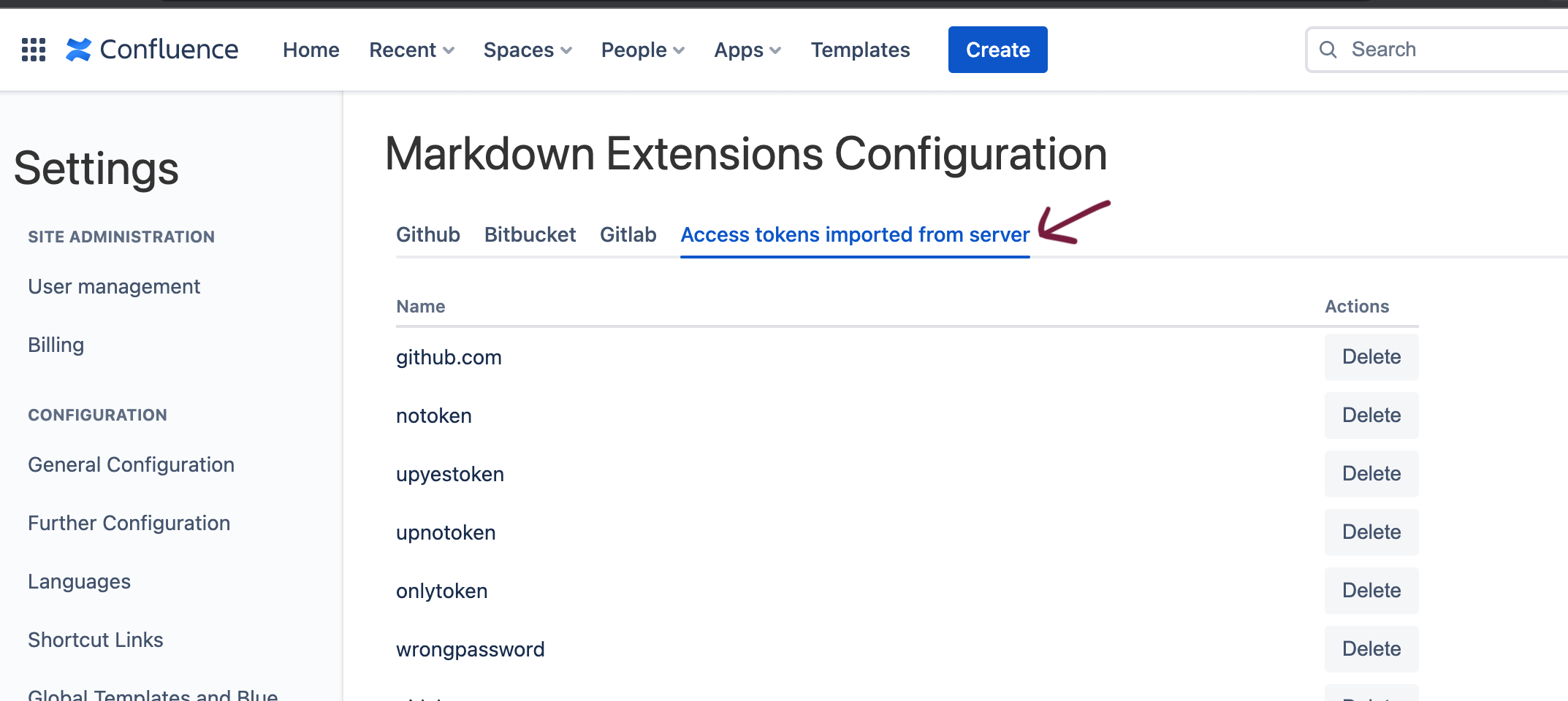1568x701 pixels.
Task: Delete the onlytoken entry
Action: (1371, 591)
